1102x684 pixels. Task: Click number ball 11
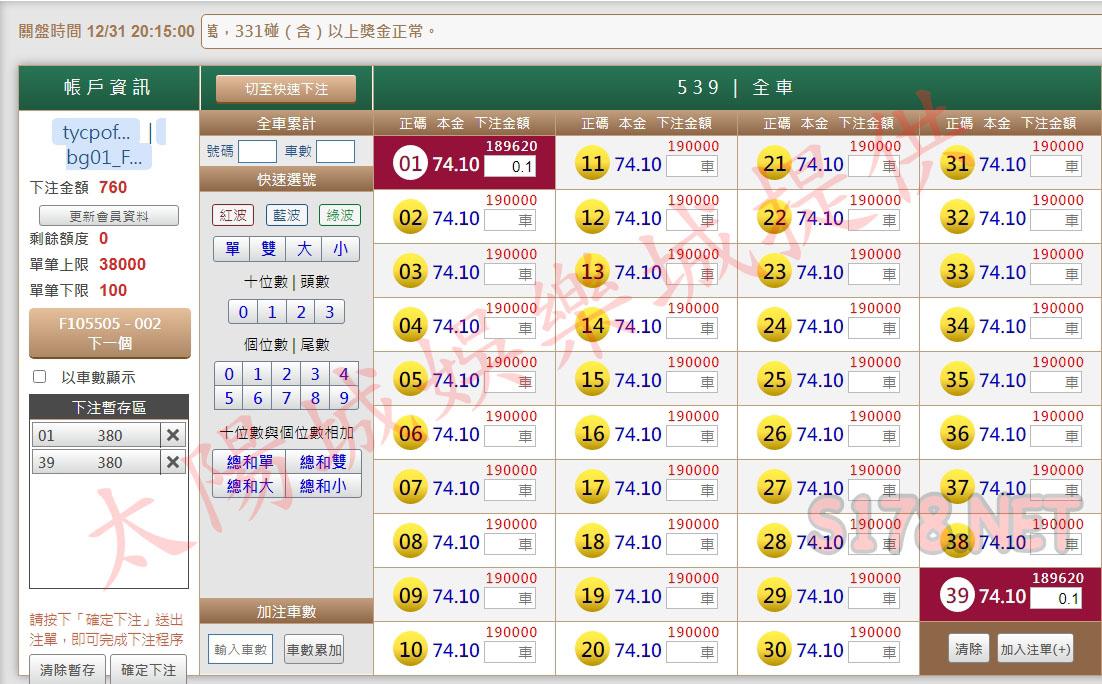pyautogui.click(x=592, y=164)
